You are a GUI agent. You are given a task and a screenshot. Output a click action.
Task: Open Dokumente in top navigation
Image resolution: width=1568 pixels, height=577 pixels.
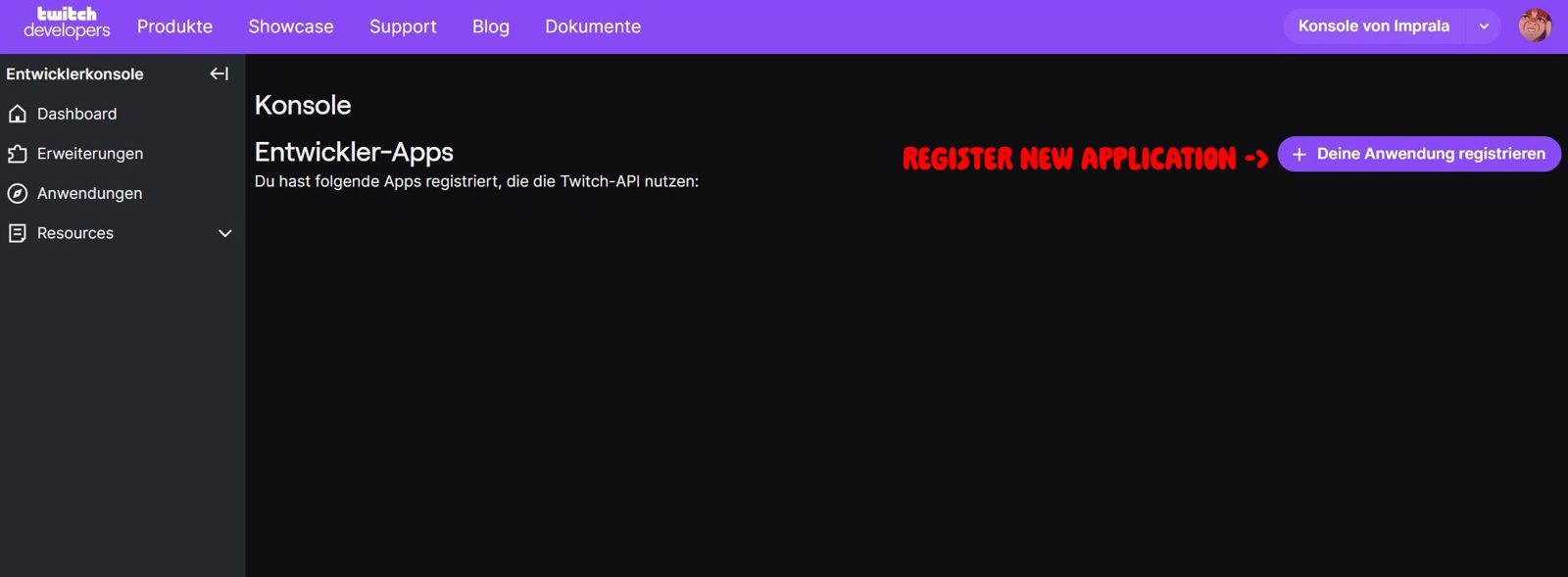593,26
